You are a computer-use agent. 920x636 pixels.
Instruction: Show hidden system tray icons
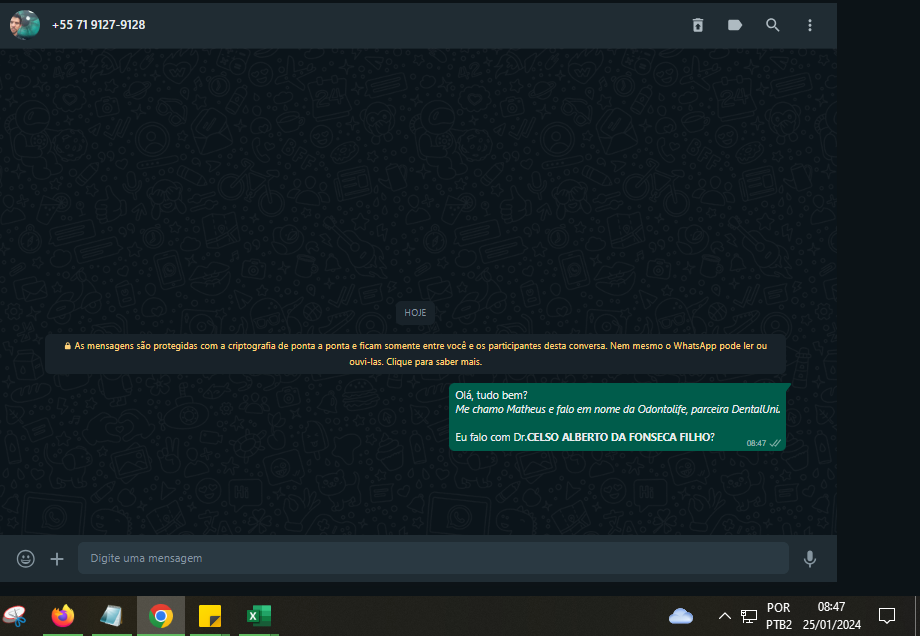click(x=725, y=616)
